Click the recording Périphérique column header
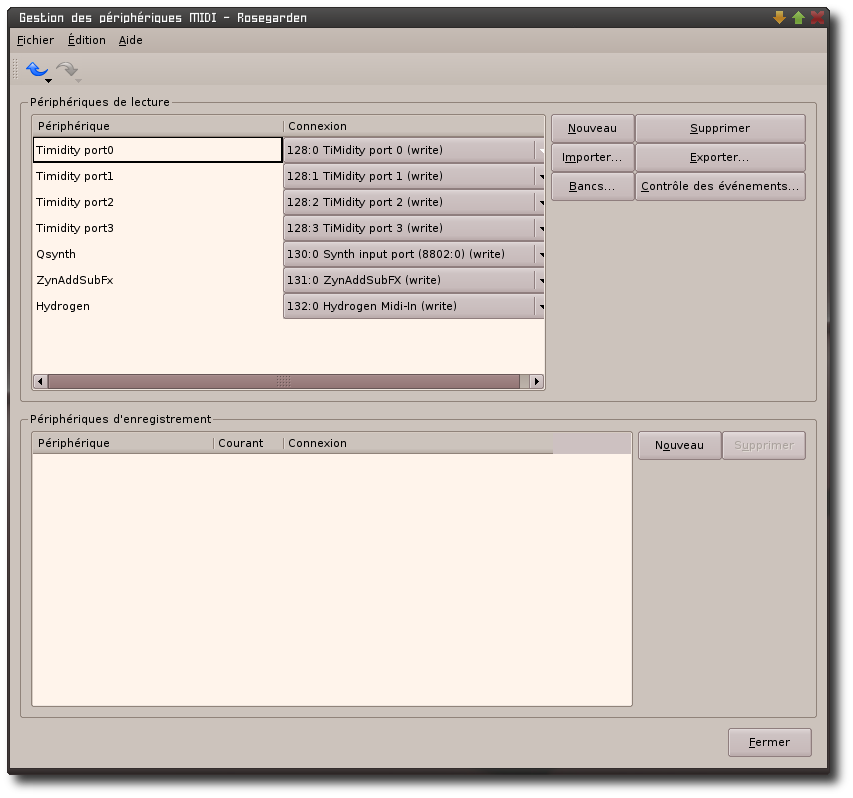Viewport: 853px width, 798px height. (123, 443)
